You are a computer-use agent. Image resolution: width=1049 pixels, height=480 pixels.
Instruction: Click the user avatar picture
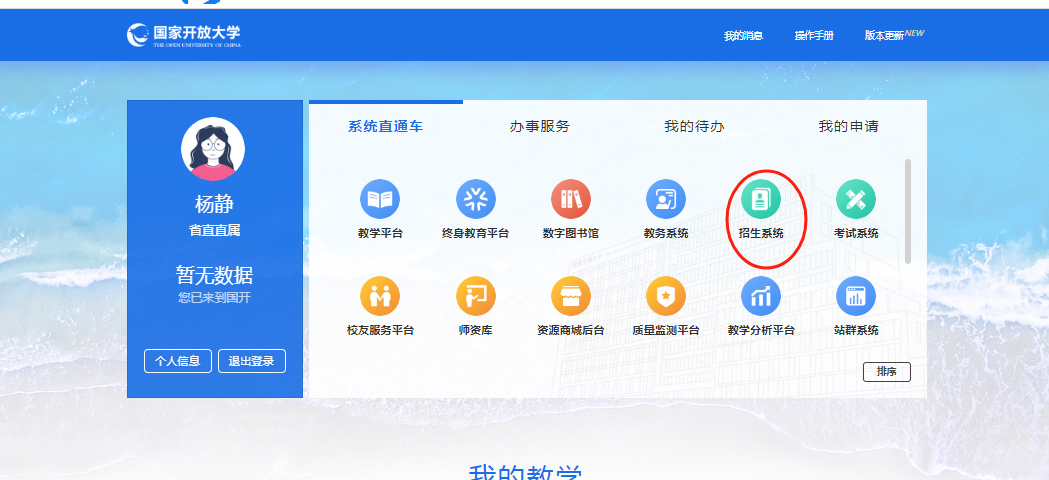point(213,149)
